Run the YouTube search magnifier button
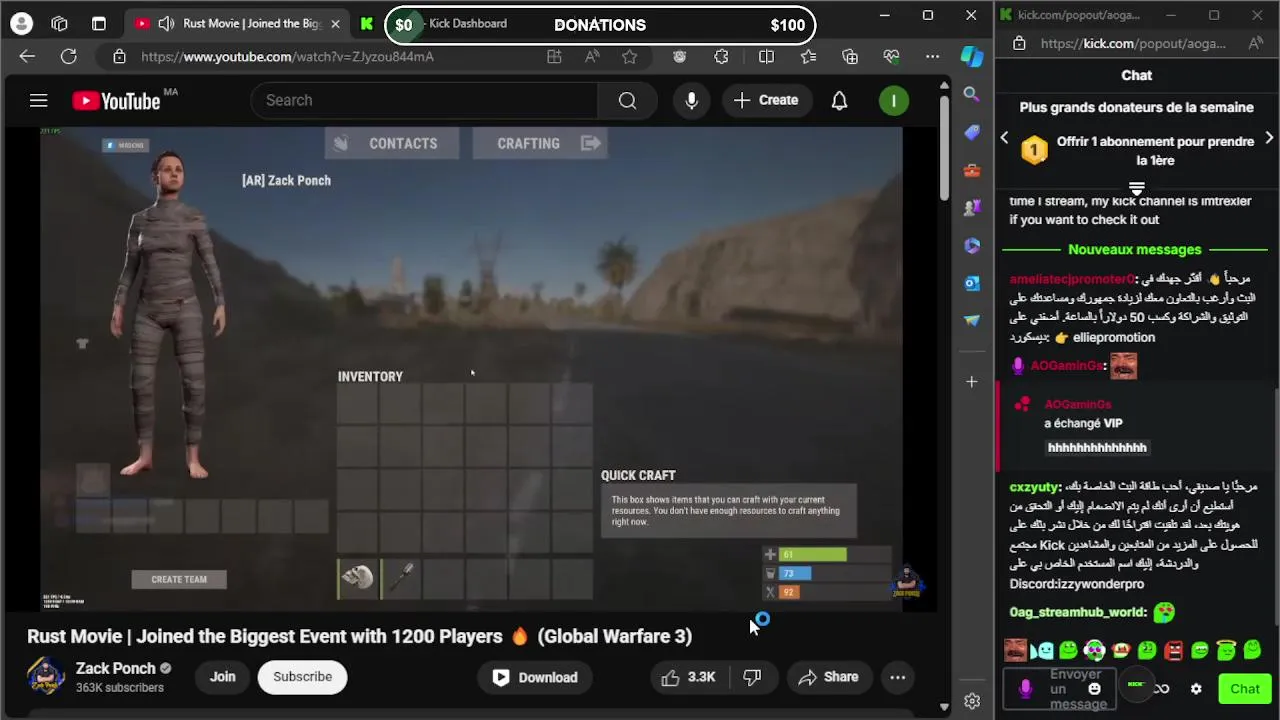 pos(627,100)
